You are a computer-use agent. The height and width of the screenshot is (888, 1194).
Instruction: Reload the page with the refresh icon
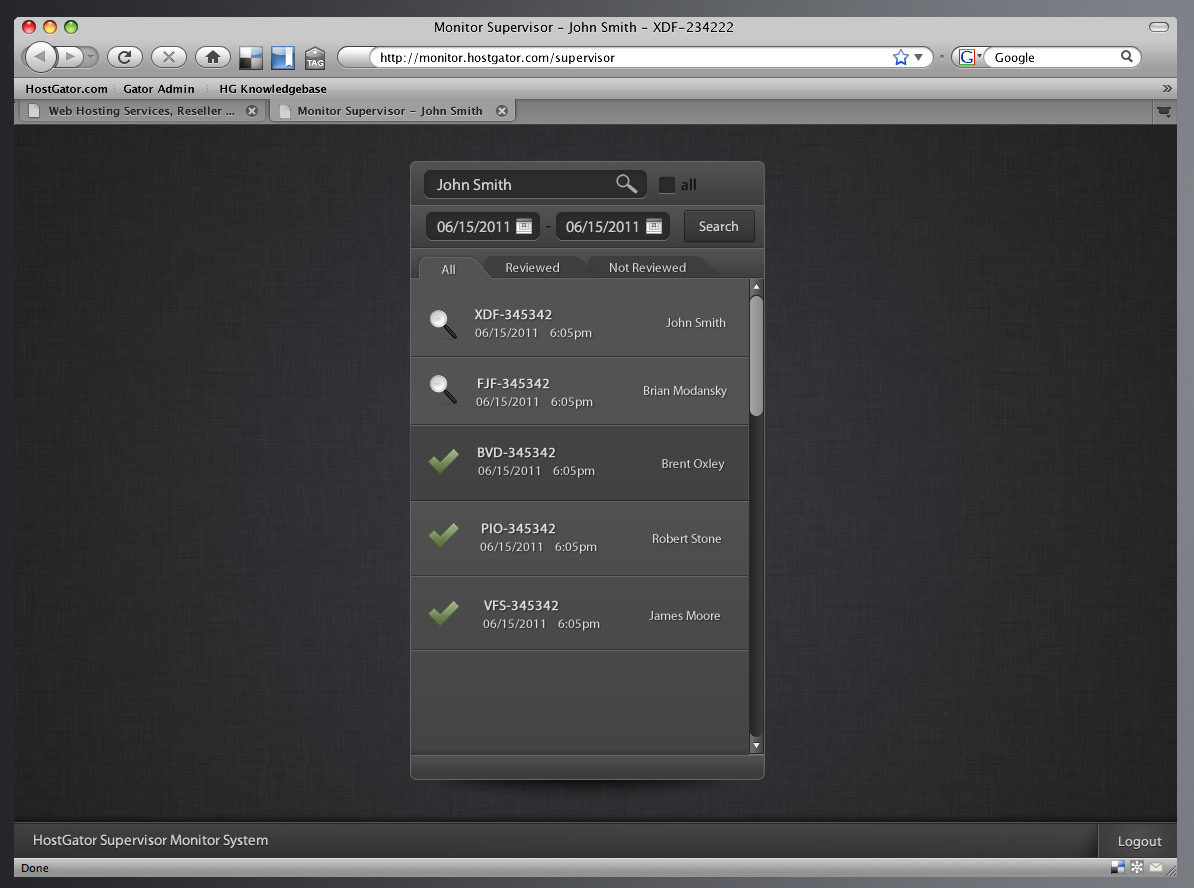pos(125,56)
